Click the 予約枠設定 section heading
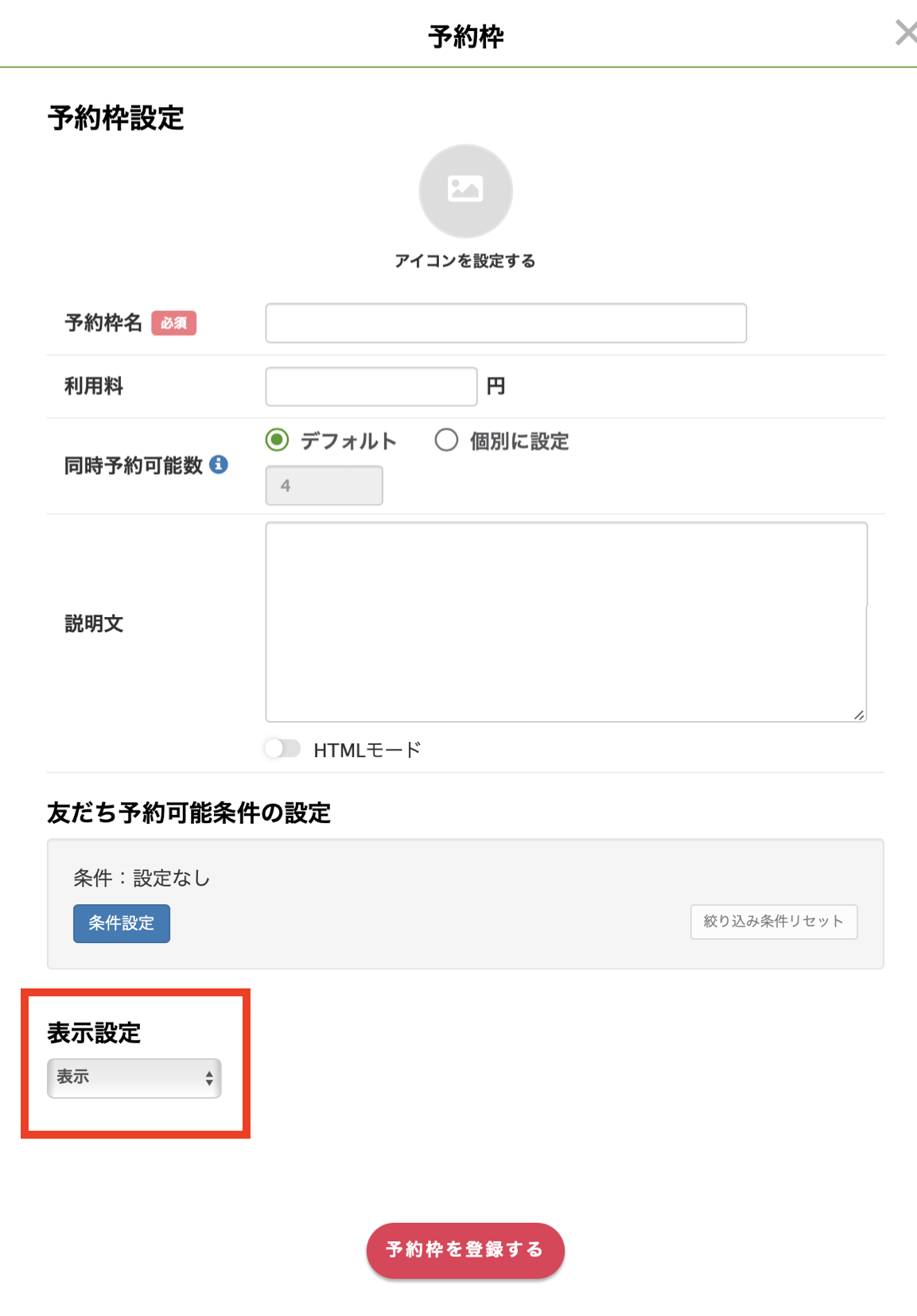Image resolution: width=917 pixels, height=1316 pixels. tap(116, 118)
